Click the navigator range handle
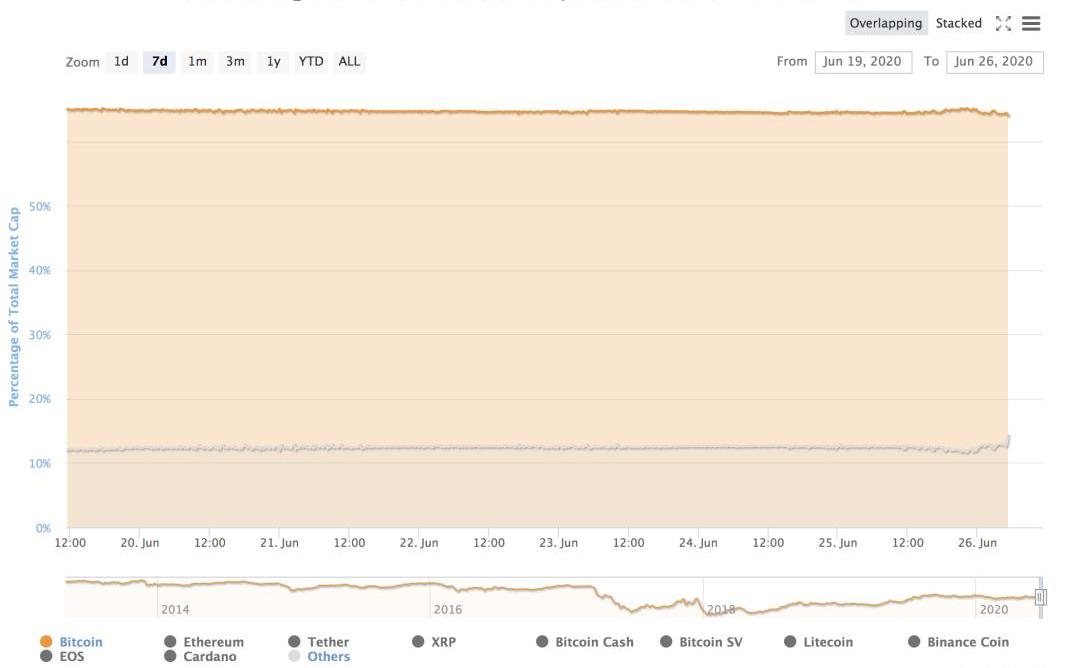 1040,597
